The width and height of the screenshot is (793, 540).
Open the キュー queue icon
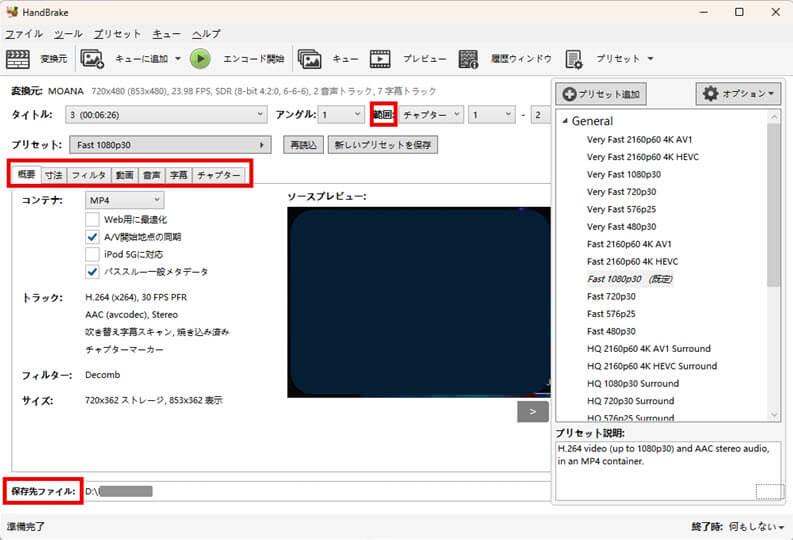[310, 59]
